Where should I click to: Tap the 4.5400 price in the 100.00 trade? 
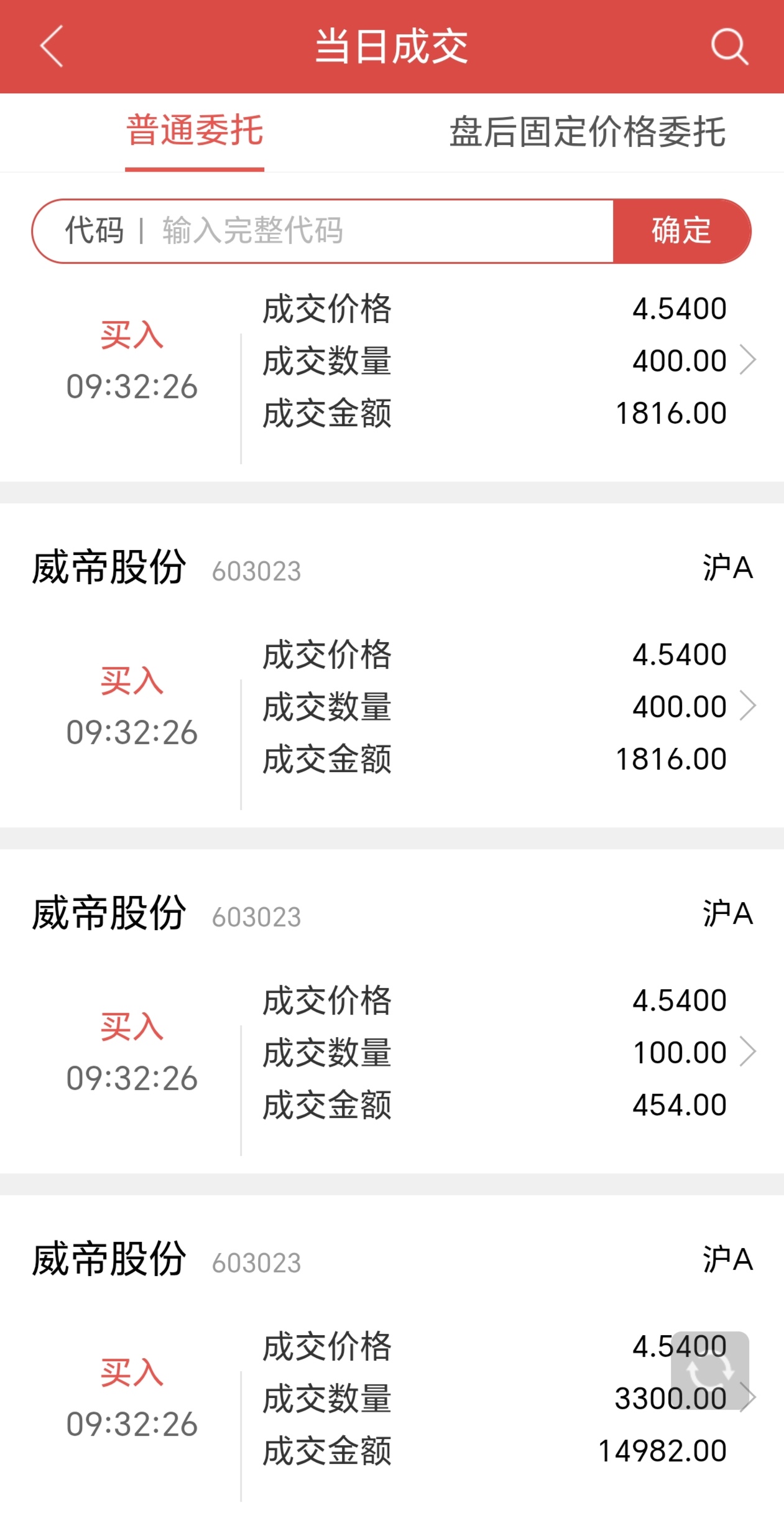pyautogui.click(x=679, y=1000)
